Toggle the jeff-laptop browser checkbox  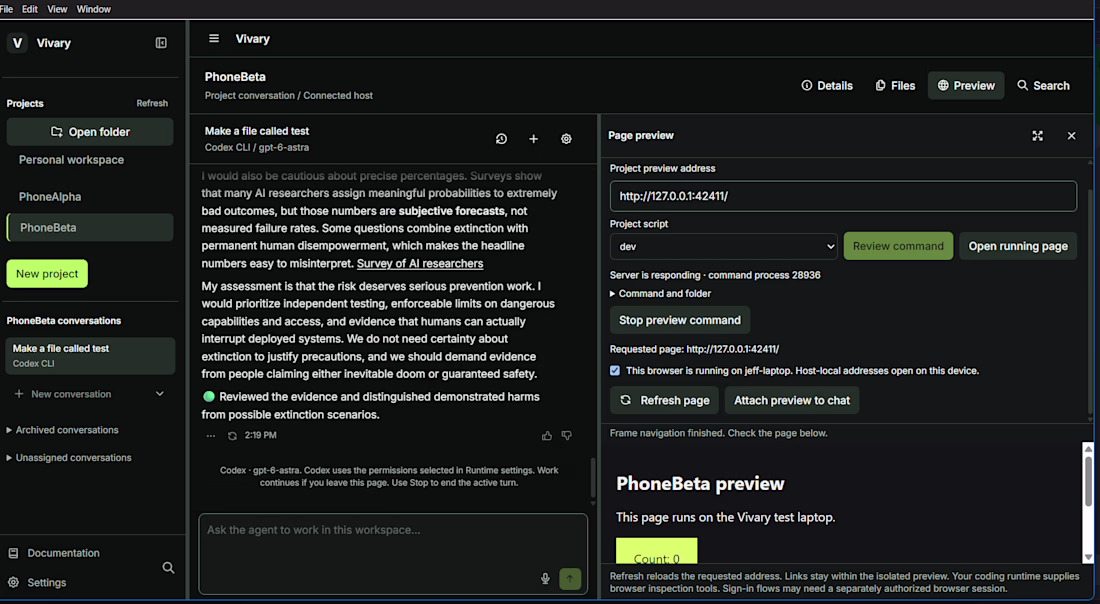[615, 370]
